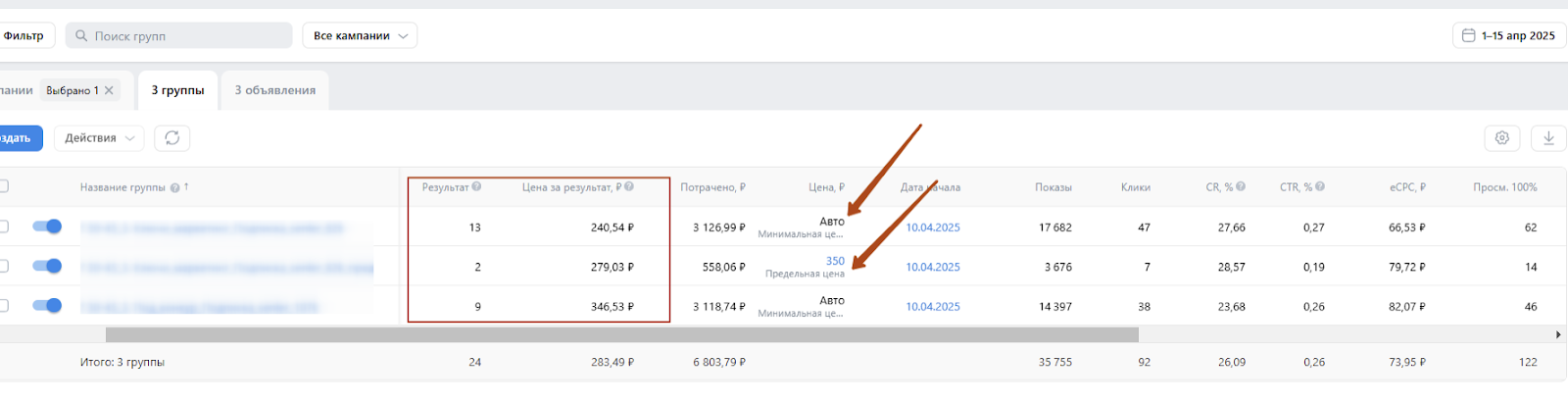1568x403 pixels.
Task: Click the 'Поиск групп' search field
Action: click(186, 36)
